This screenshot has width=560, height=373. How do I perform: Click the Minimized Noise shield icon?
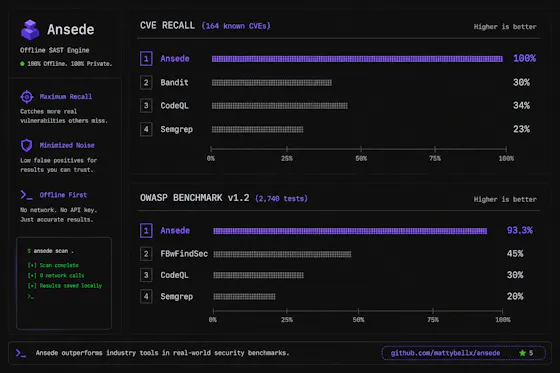tap(26, 145)
